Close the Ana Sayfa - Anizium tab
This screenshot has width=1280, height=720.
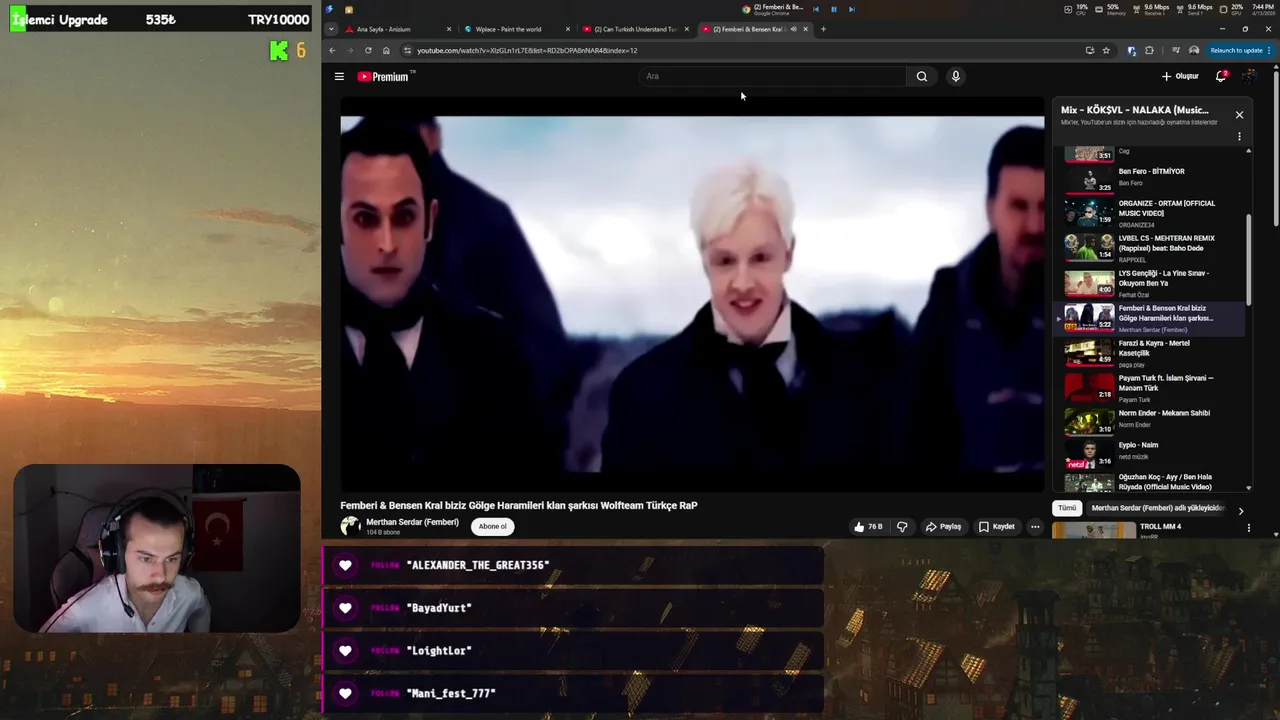(449, 29)
